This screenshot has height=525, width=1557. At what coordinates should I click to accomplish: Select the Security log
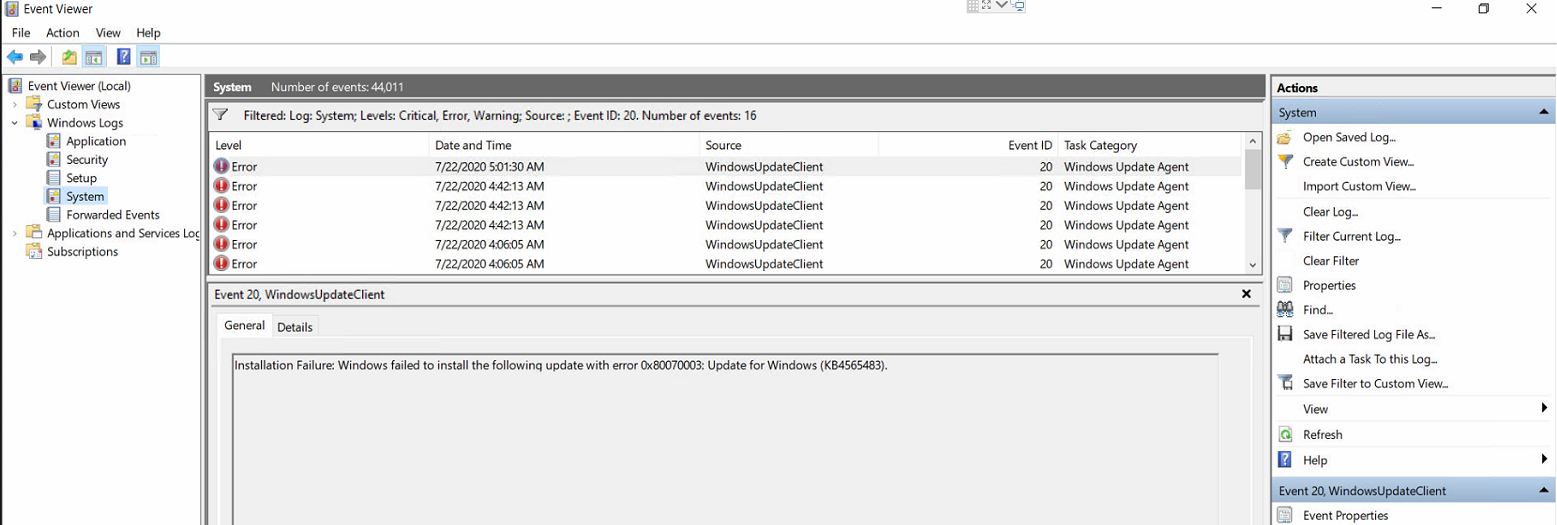point(87,160)
